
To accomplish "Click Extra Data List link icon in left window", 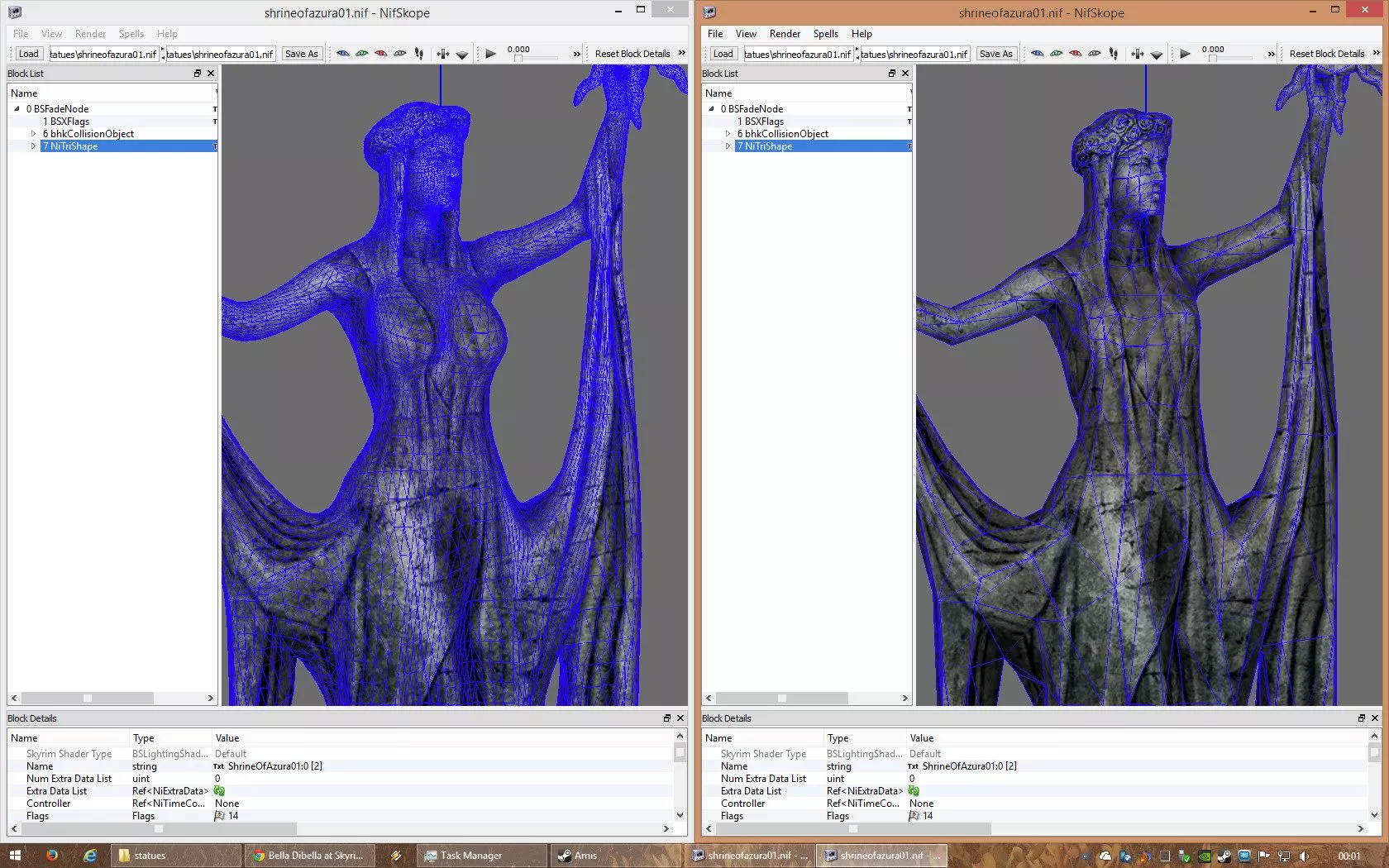I will (219, 791).
